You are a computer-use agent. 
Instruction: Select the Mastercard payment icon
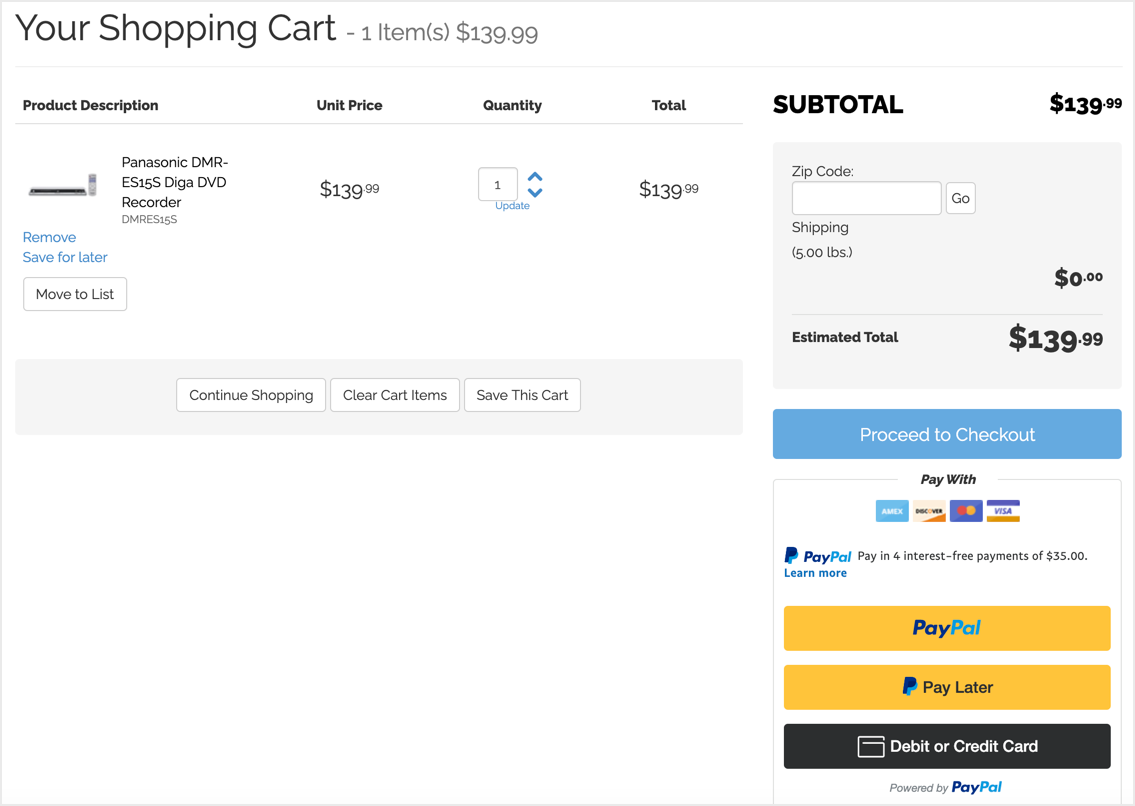966,510
